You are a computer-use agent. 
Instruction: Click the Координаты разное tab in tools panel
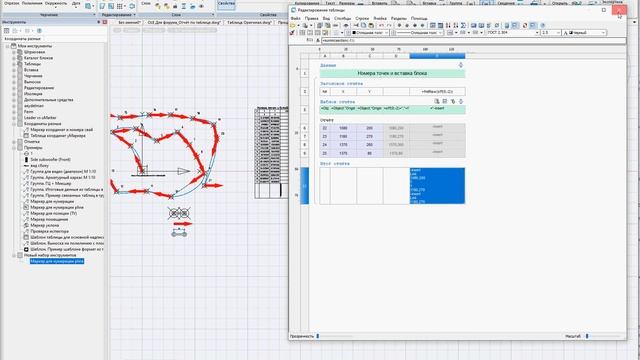coord(22,39)
